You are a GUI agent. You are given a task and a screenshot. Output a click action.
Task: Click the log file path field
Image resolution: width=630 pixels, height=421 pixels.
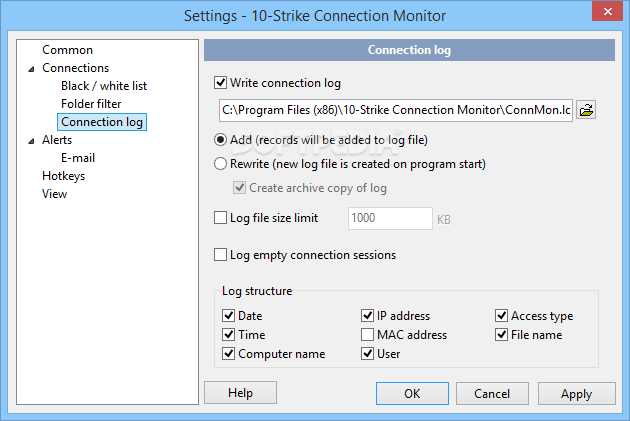pyautogui.click(x=395, y=109)
